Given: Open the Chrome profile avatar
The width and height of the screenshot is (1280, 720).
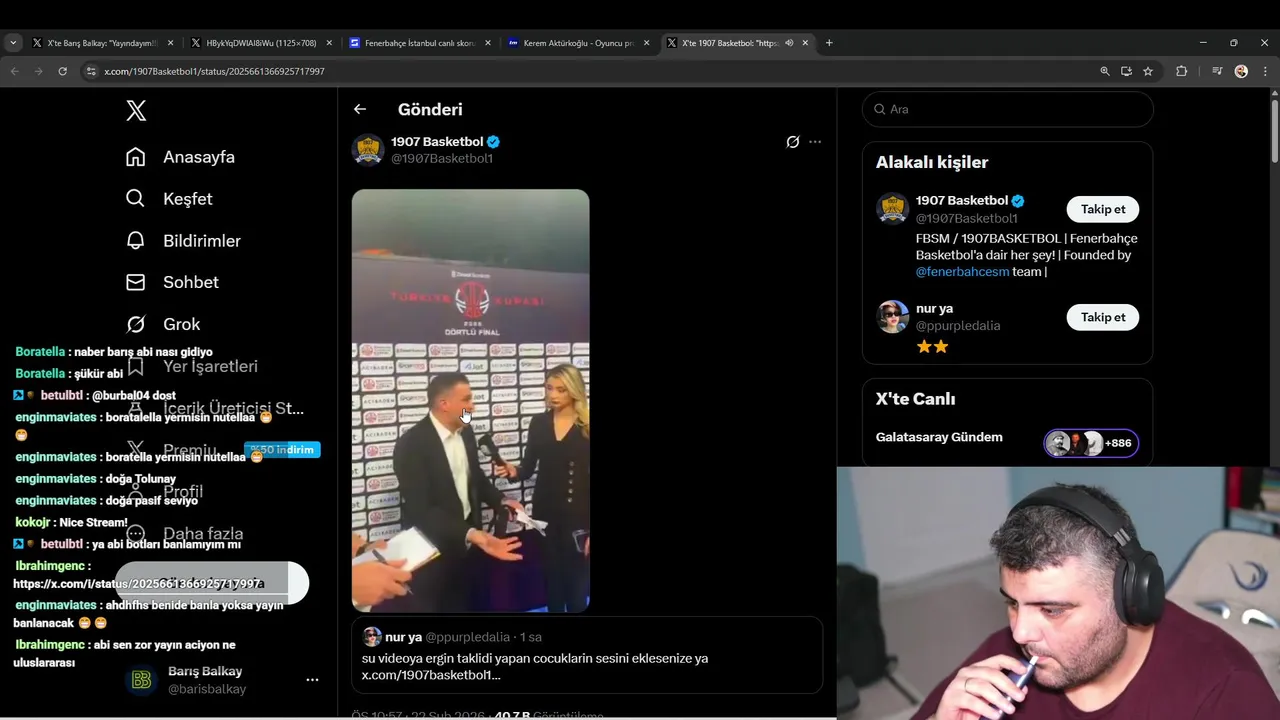Looking at the screenshot, I should click(1241, 71).
